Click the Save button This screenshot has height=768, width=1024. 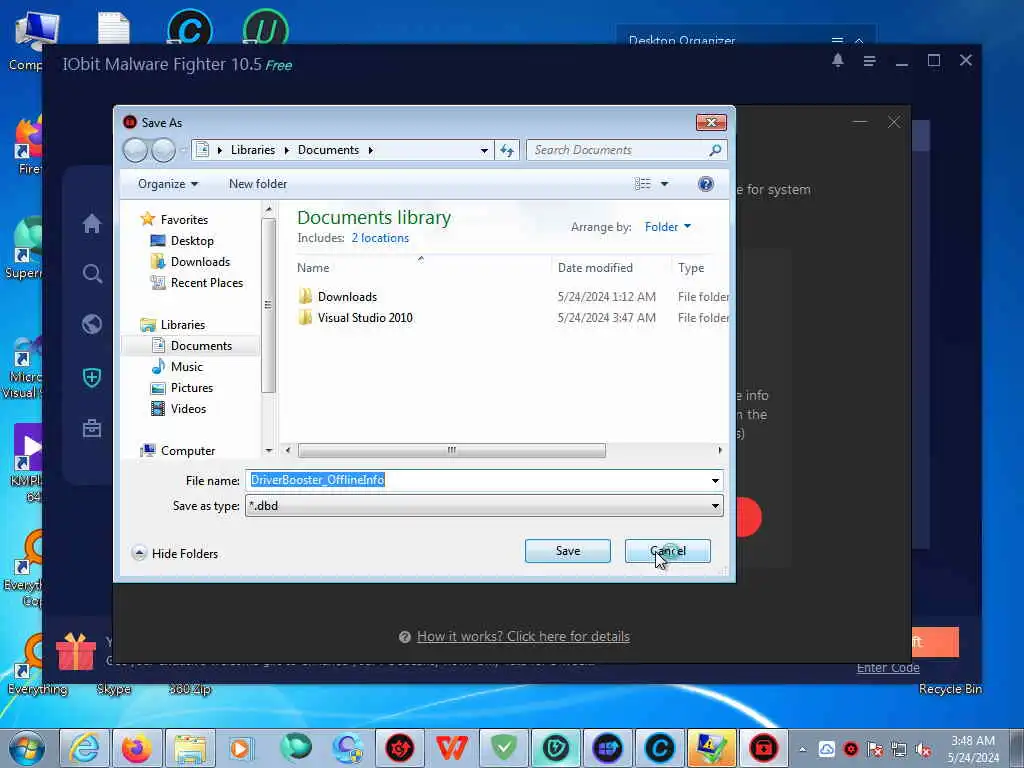[x=568, y=551]
